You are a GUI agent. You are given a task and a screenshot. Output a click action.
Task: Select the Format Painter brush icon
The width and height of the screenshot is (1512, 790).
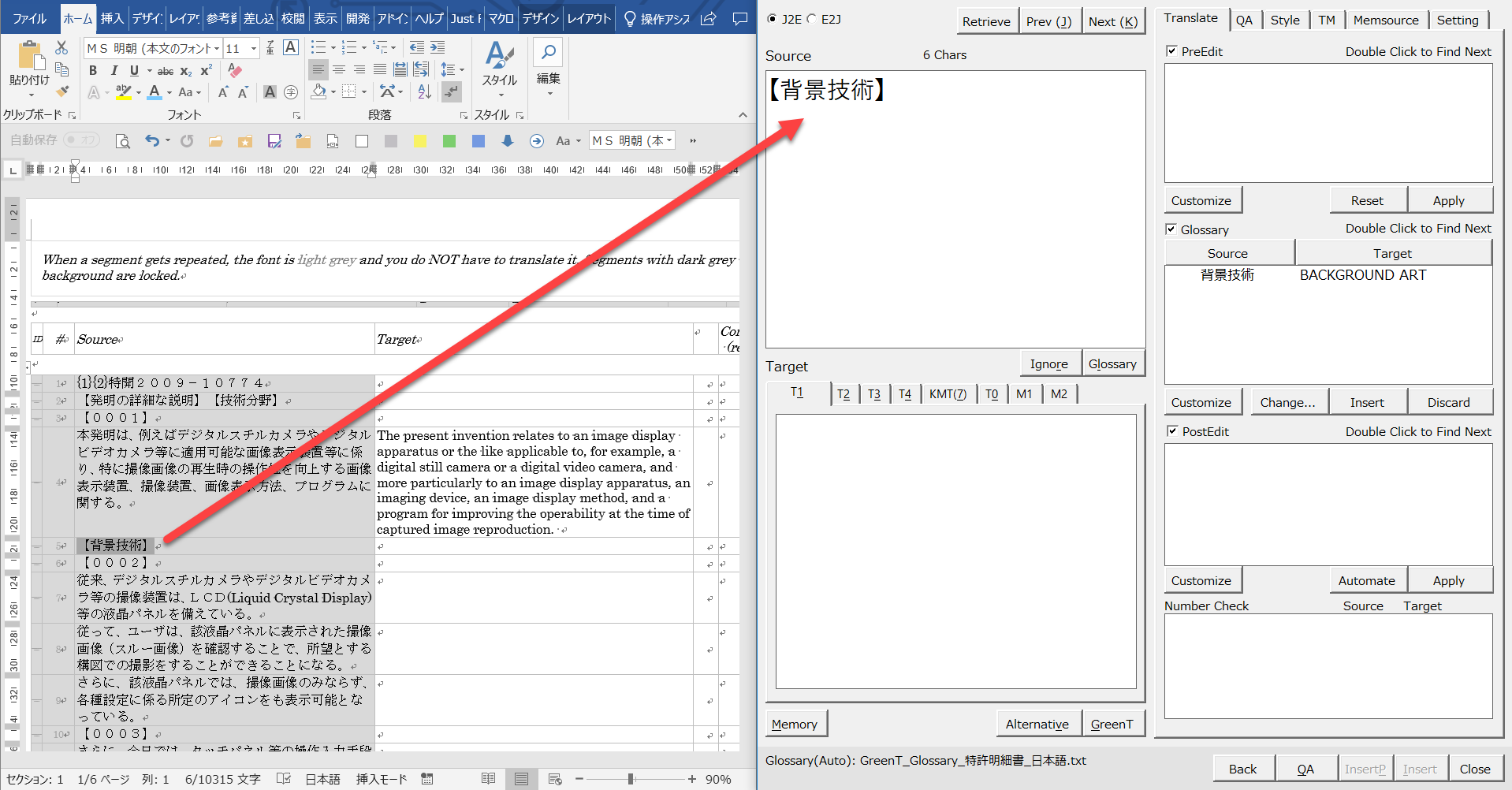pyautogui.click(x=62, y=91)
